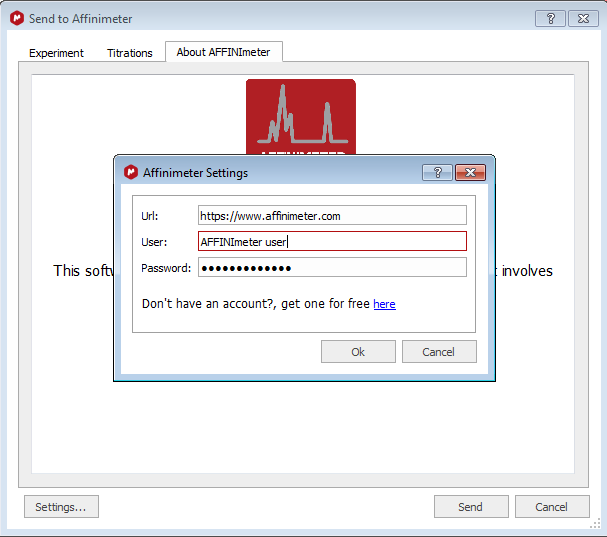Click the AFFINImeter red logo image
This screenshot has height=537, width=607.
pyautogui.click(x=301, y=117)
